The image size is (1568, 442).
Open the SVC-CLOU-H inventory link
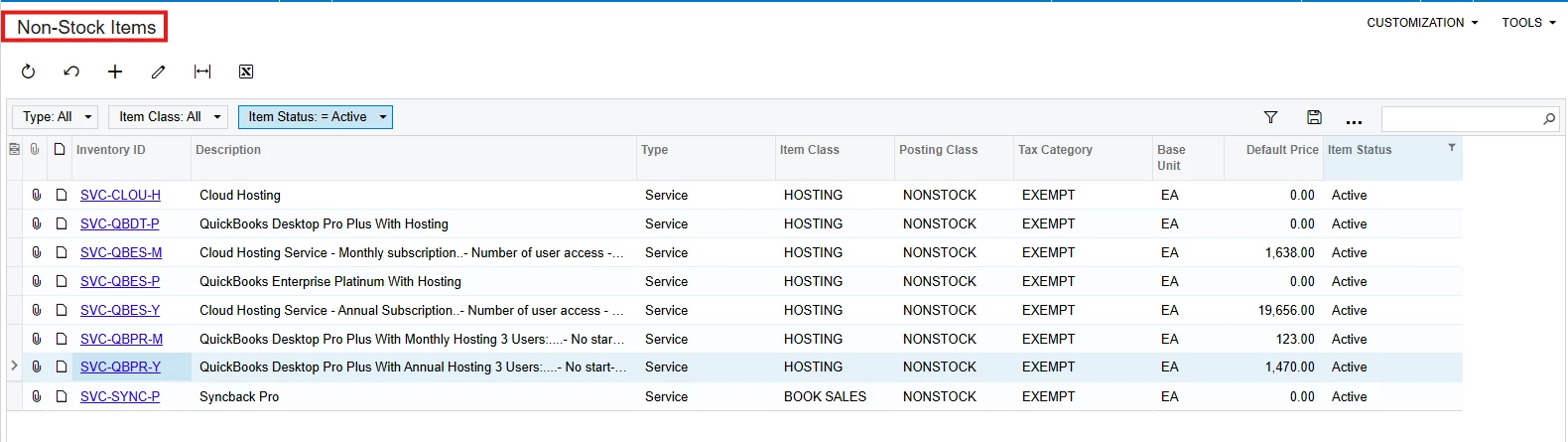point(120,195)
